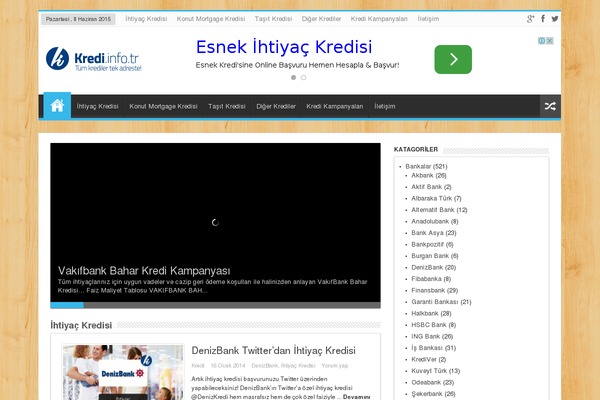Open Taşıt Kredisi in dark navbar

click(x=227, y=106)
